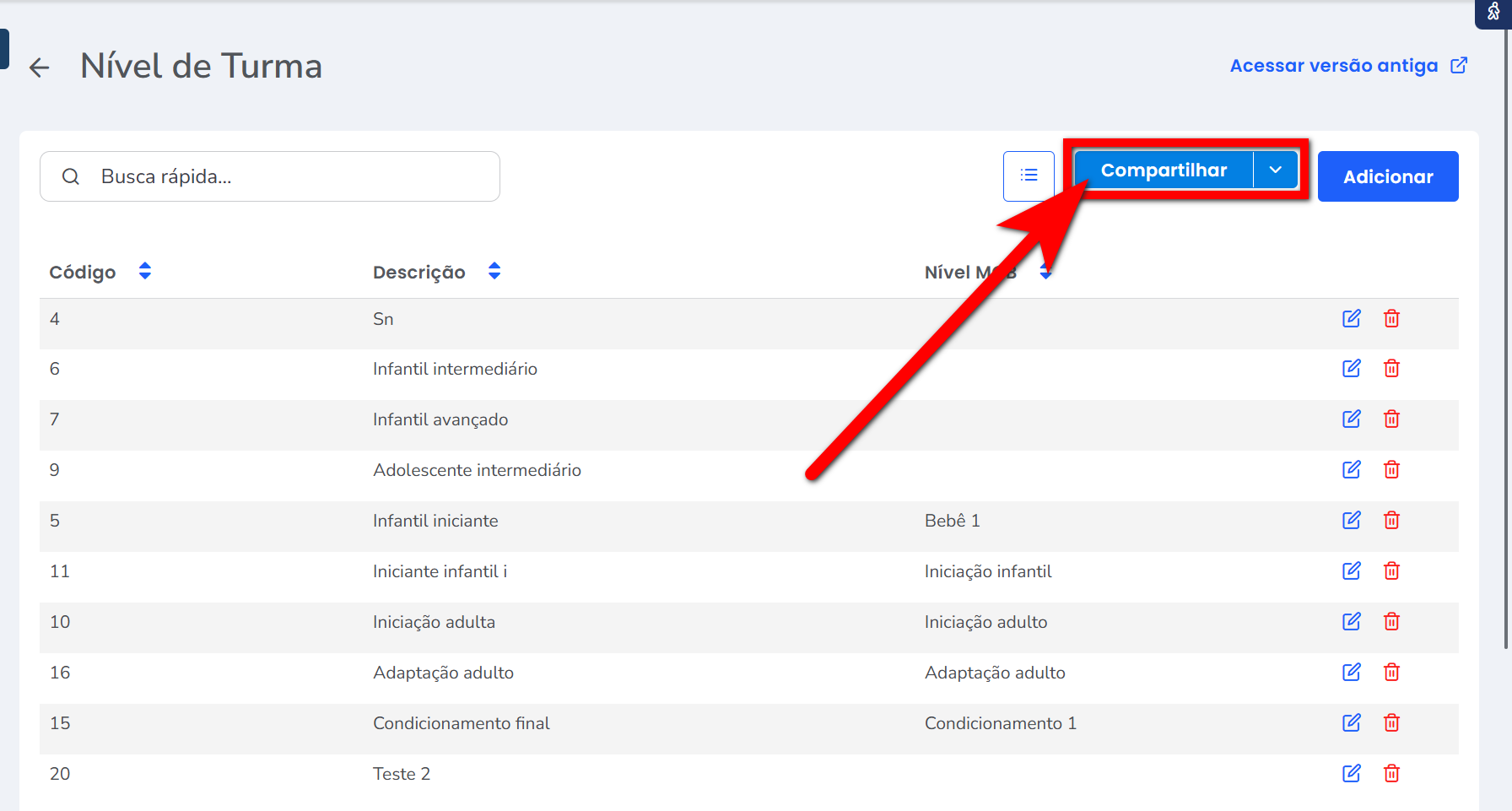Delete the Adolescente intermediário entry

1391,470
